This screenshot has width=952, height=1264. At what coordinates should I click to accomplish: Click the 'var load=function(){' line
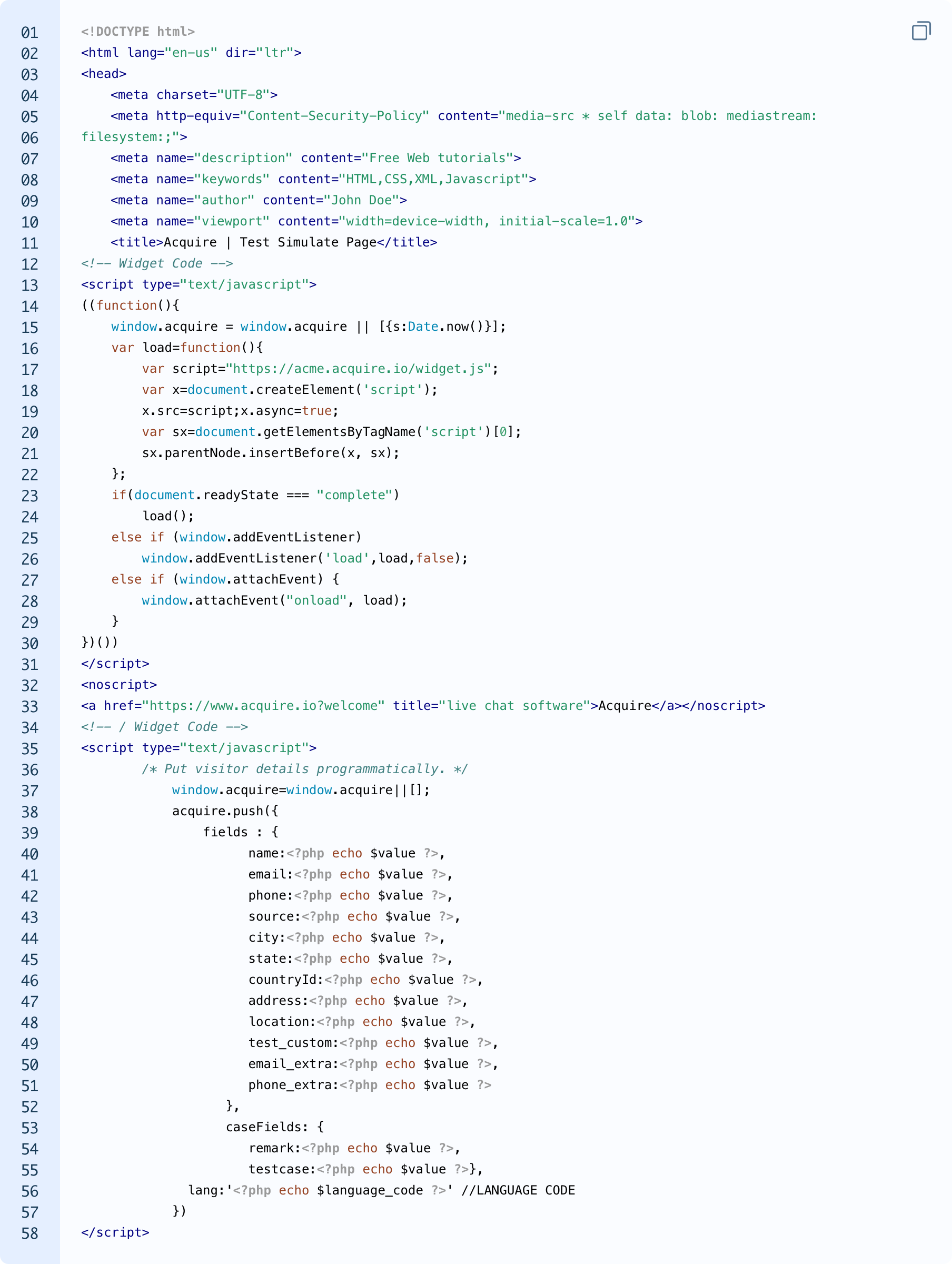(x=187, y=348)
